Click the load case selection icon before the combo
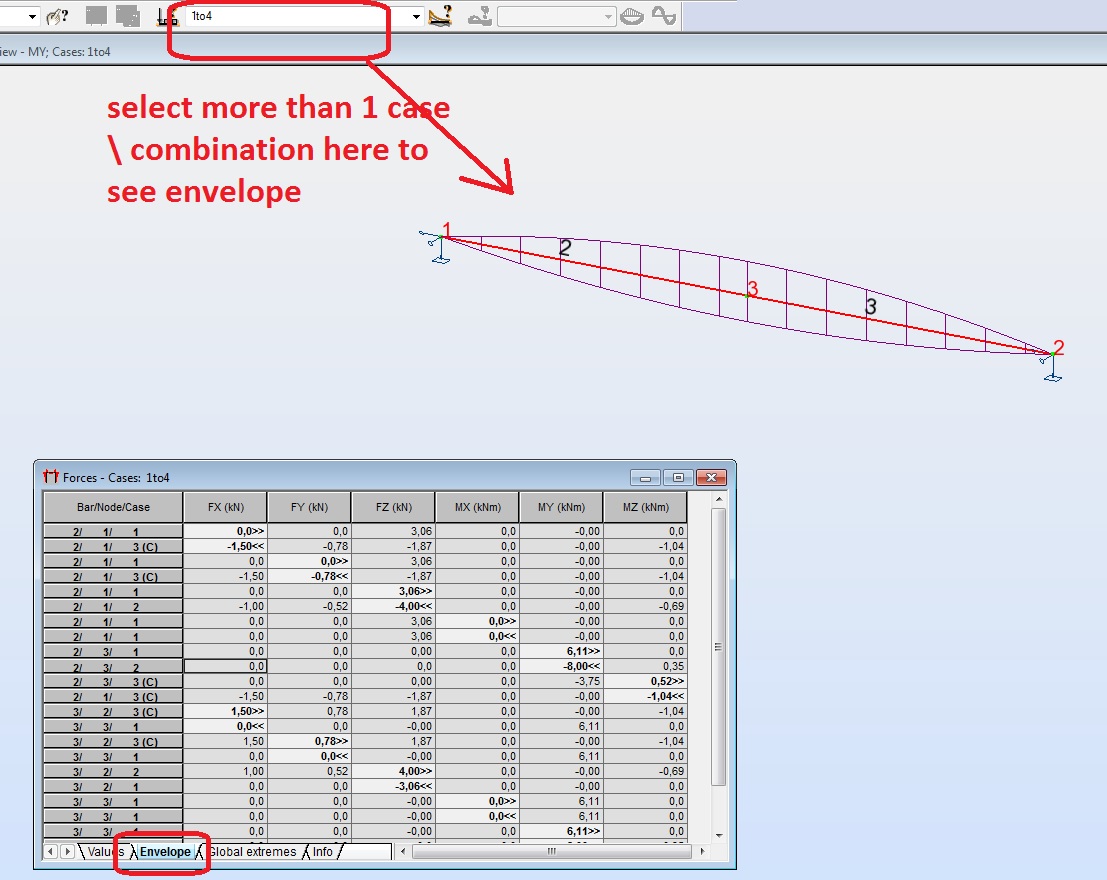The image size is (1107, 880). (166, 16)
